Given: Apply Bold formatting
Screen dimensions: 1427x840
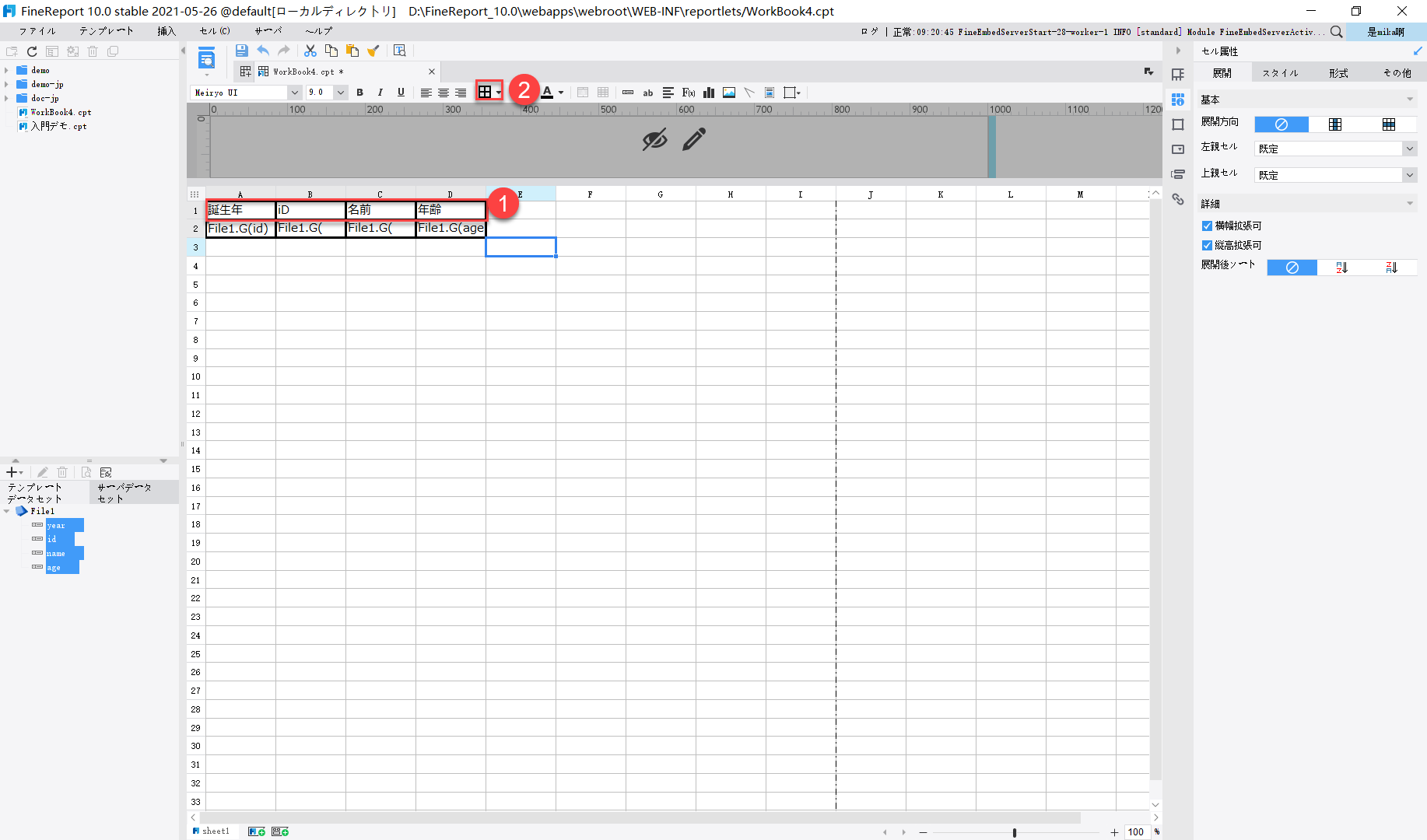Looking at the screenshot, I should point(359,93).
